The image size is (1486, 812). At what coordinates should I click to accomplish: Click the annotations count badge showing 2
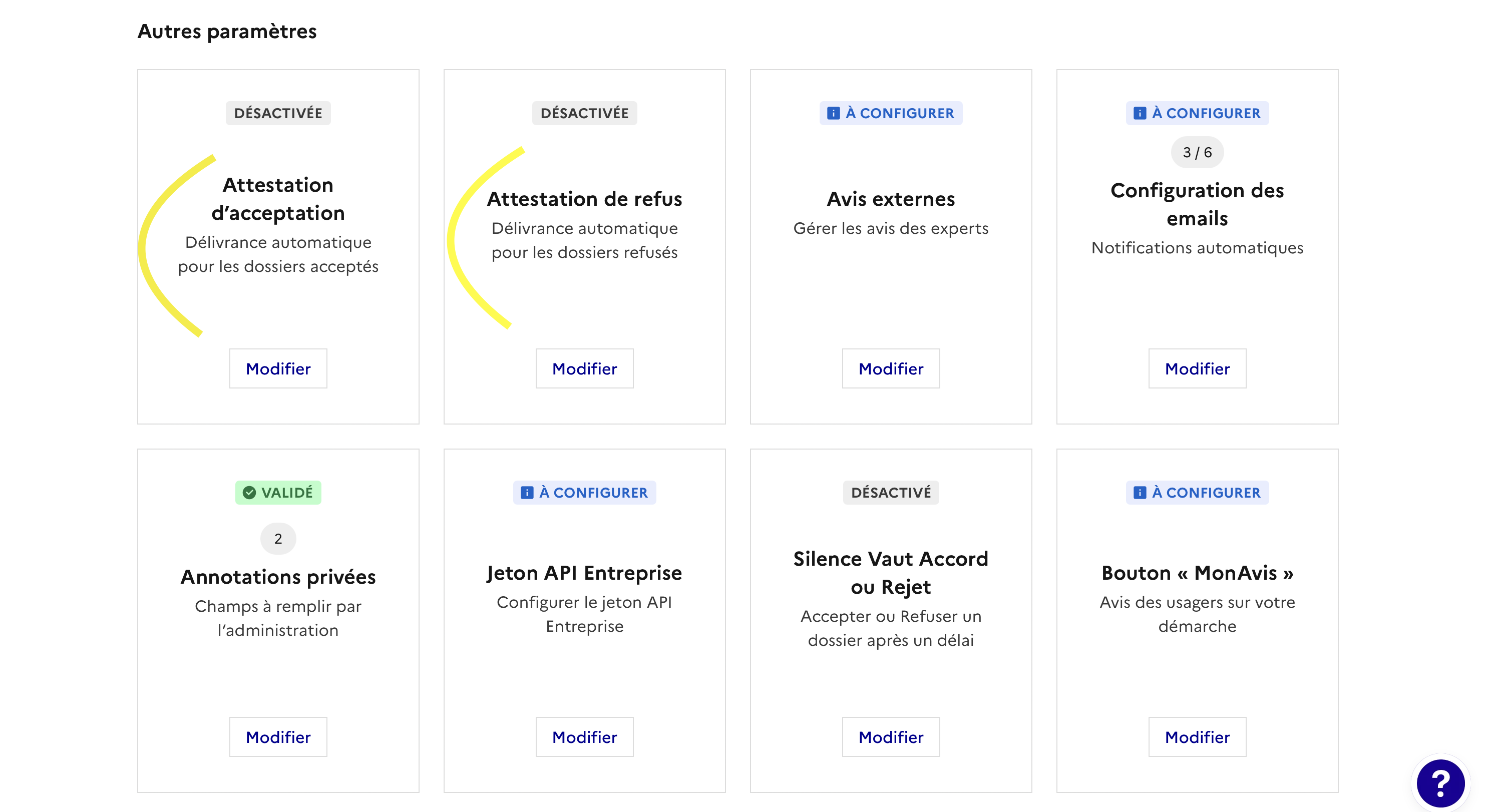pos(278,538)
